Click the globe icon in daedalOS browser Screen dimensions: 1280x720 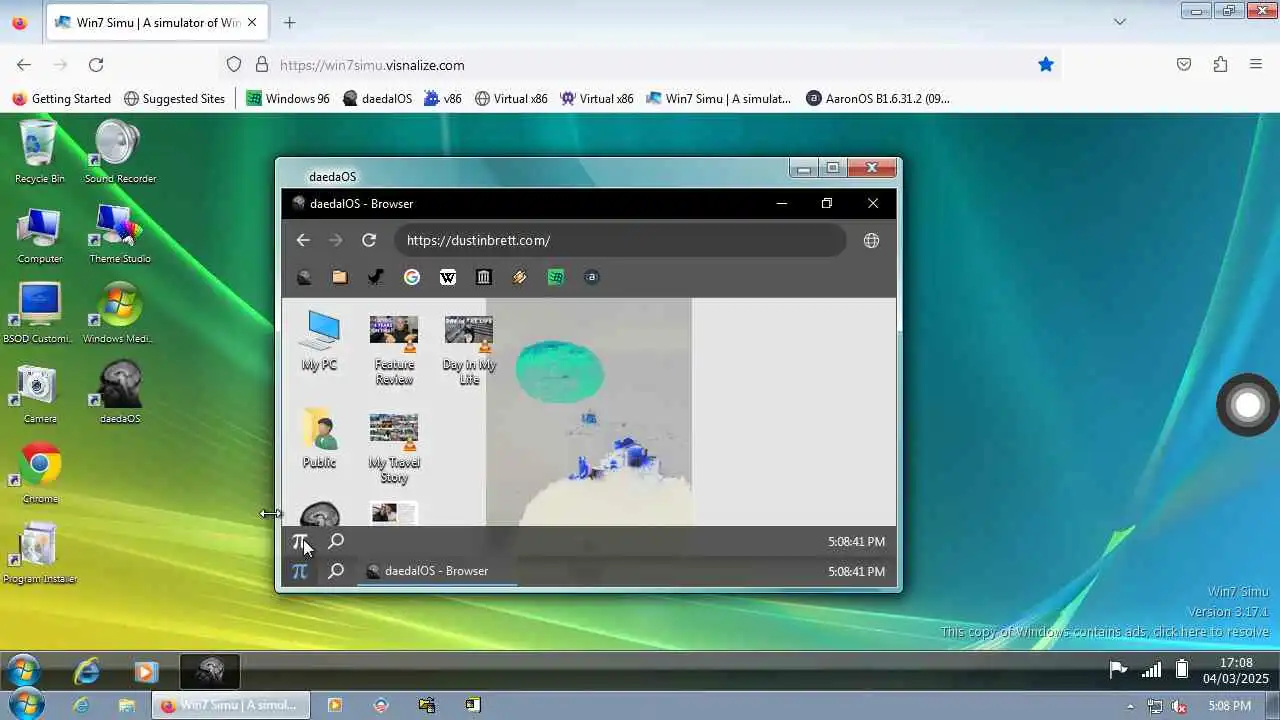871,240
